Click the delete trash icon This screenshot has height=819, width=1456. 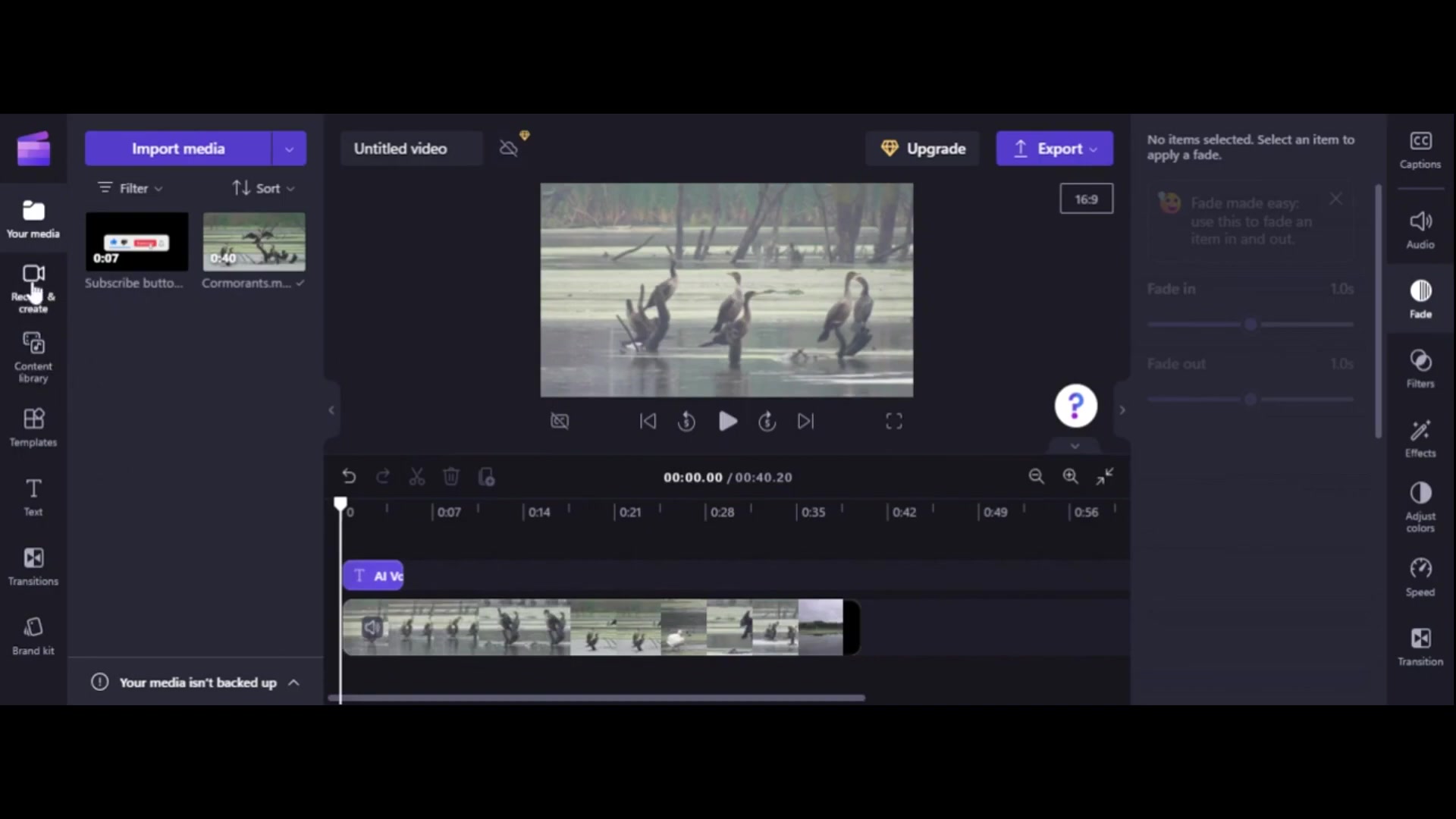point(451,476)
